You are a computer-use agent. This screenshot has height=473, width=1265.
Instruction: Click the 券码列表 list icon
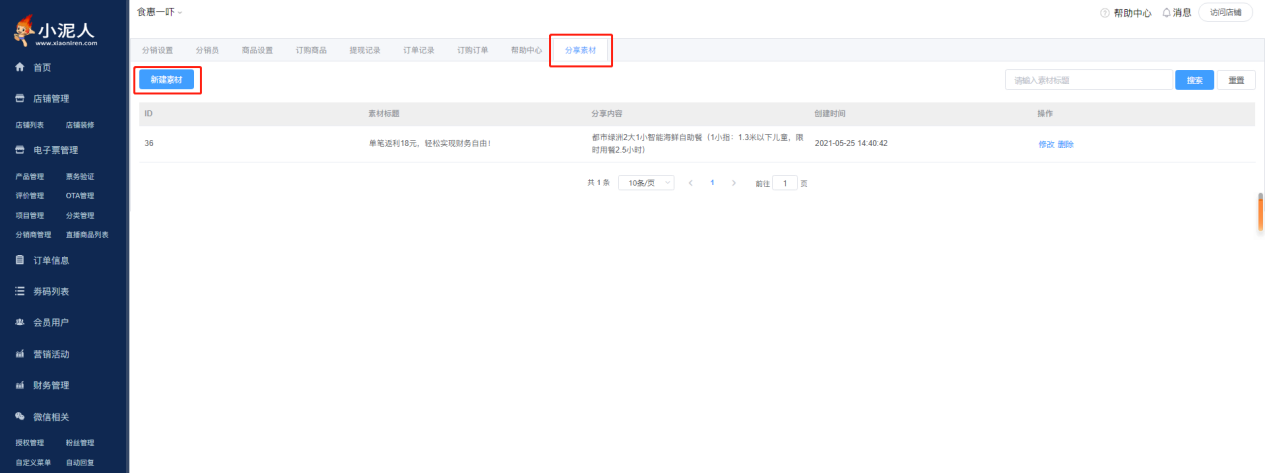pyautogui.click(x=19, y=291)
